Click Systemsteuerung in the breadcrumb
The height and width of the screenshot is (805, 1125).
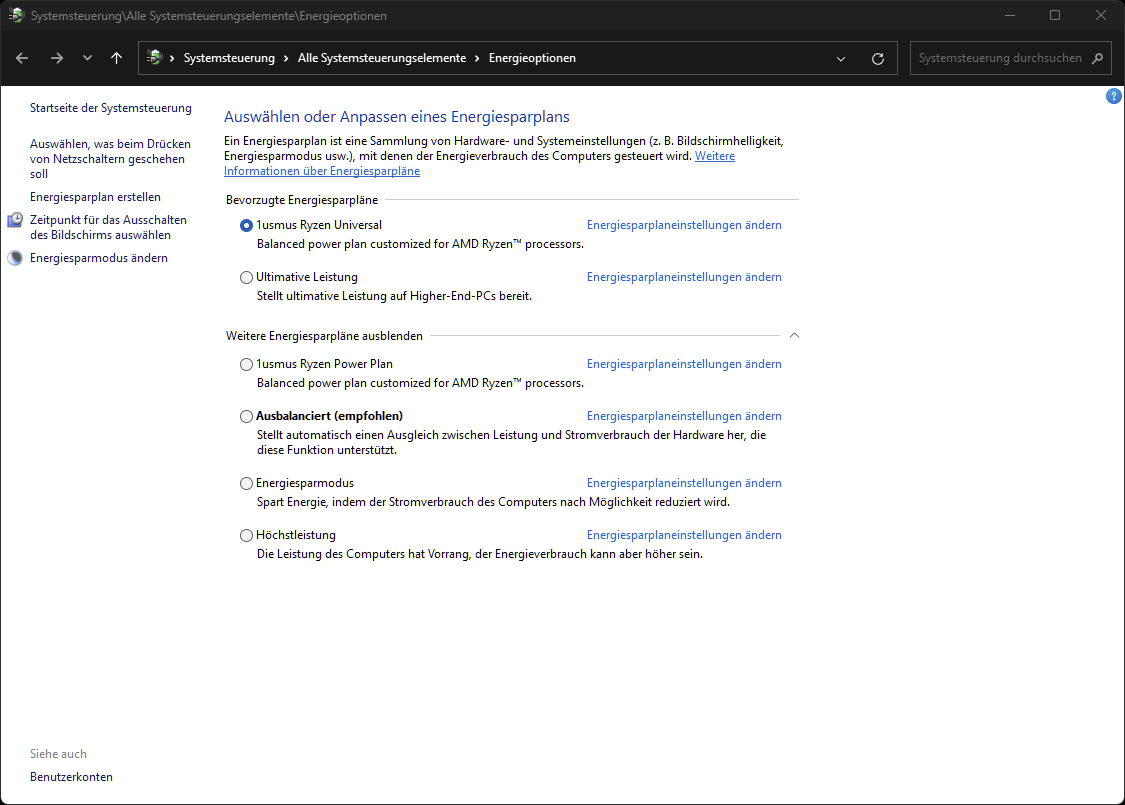229,58
